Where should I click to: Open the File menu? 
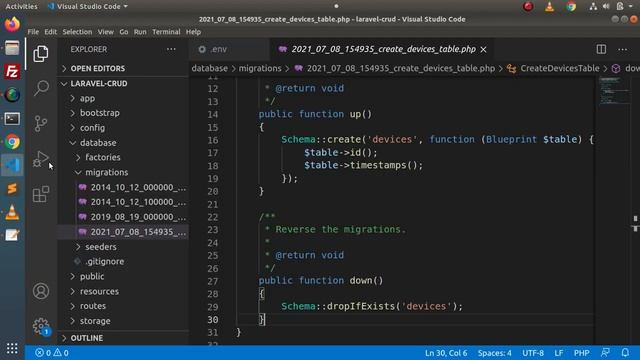point(33,32)
